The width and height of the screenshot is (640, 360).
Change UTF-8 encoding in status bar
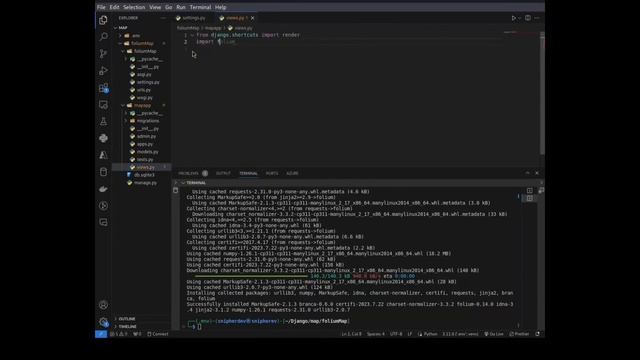tap(396, 334)
